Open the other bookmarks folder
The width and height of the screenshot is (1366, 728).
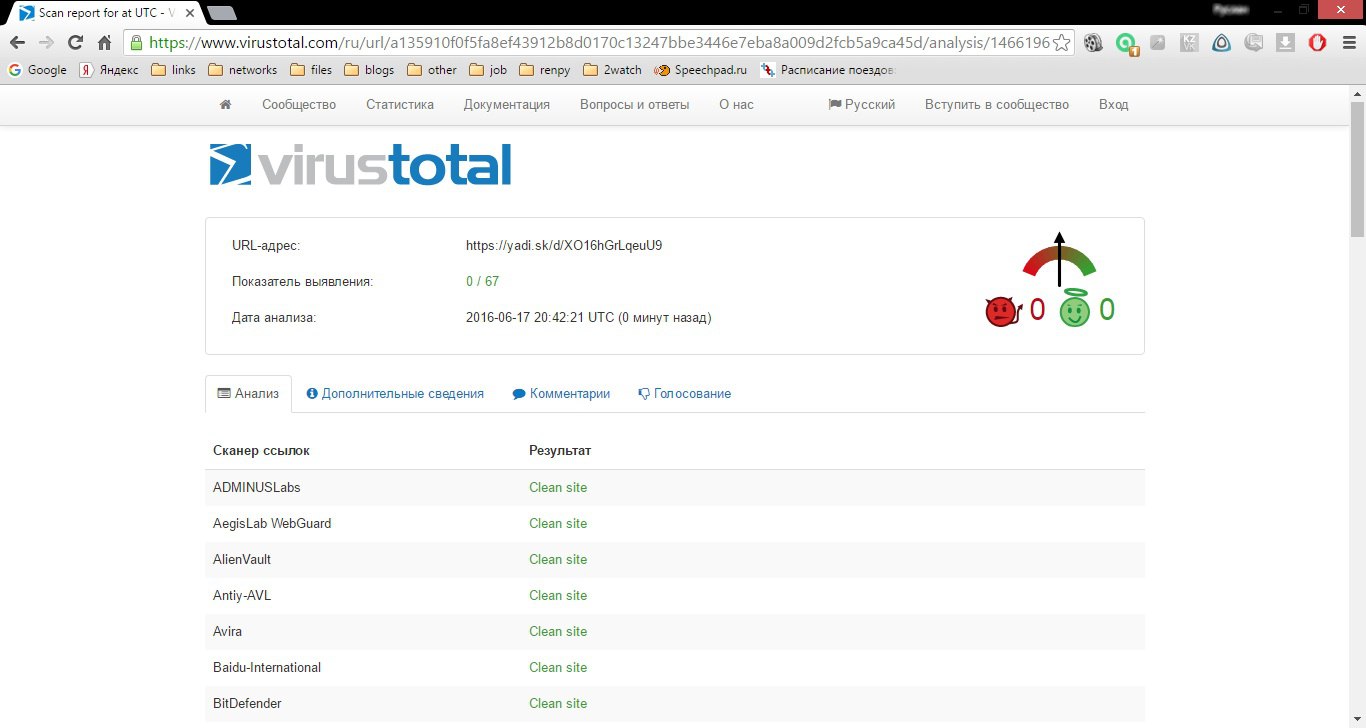pyautogui.click(x=432, y=70)
